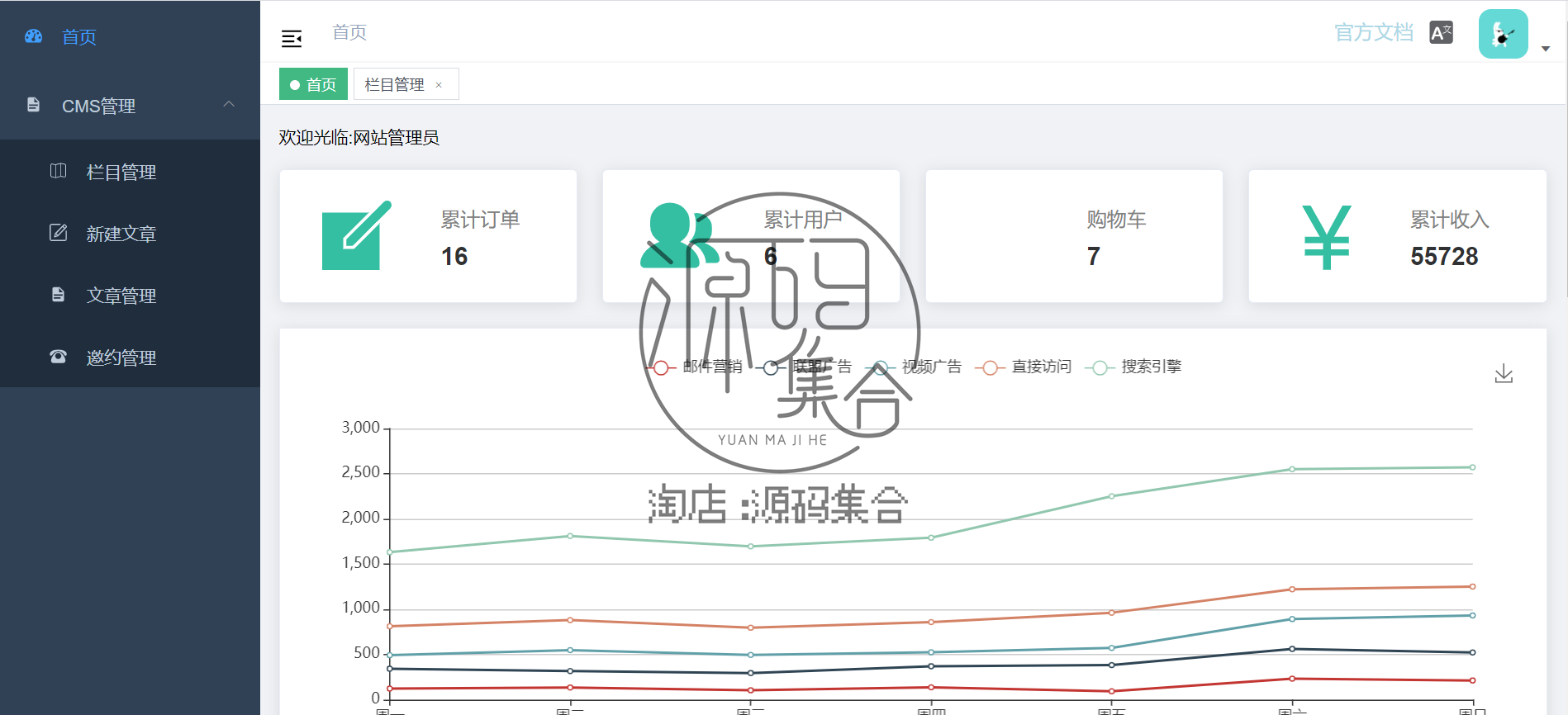This screenshot has width=1568, height=715.
Task: Click the 累计用户 people icon
Action: coord(679,235)
